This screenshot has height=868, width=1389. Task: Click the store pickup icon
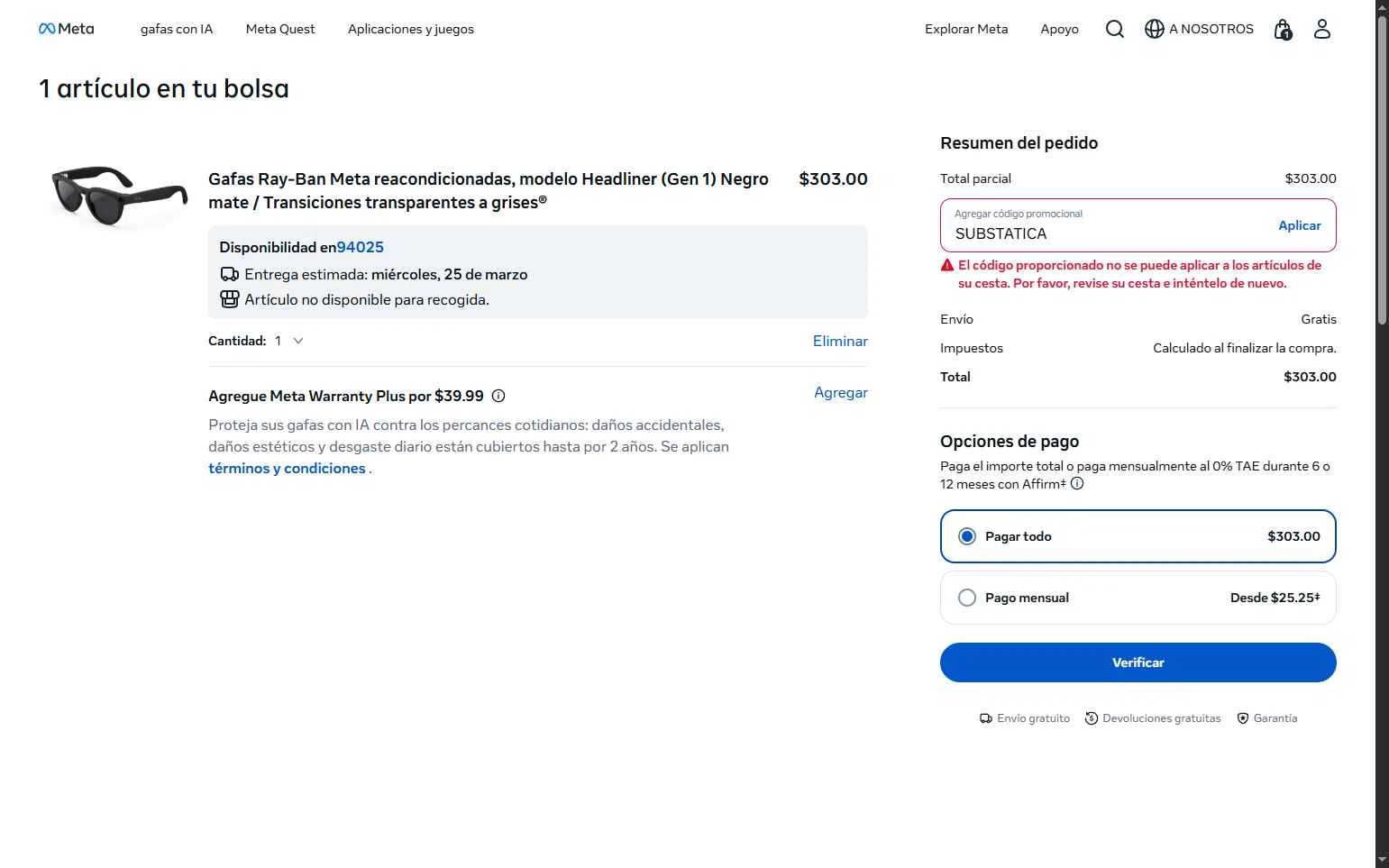click(x=230, y=299)
